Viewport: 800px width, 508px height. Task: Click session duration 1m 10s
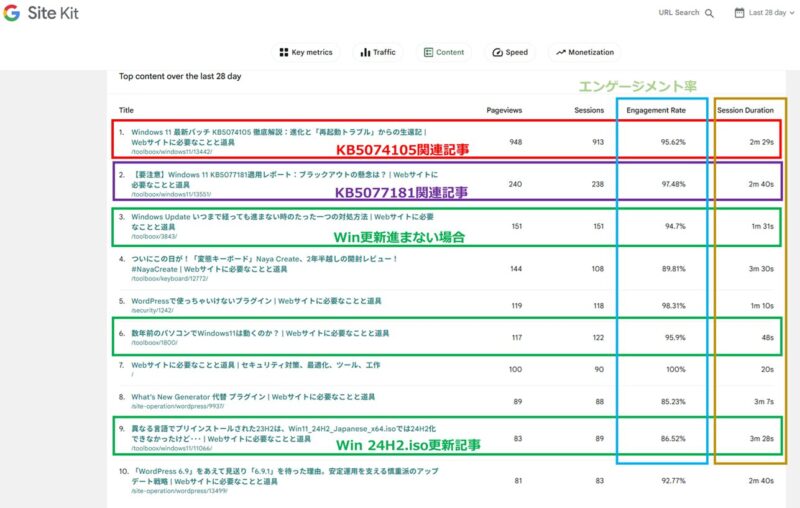pyautogui.click(x=762, y=306)
